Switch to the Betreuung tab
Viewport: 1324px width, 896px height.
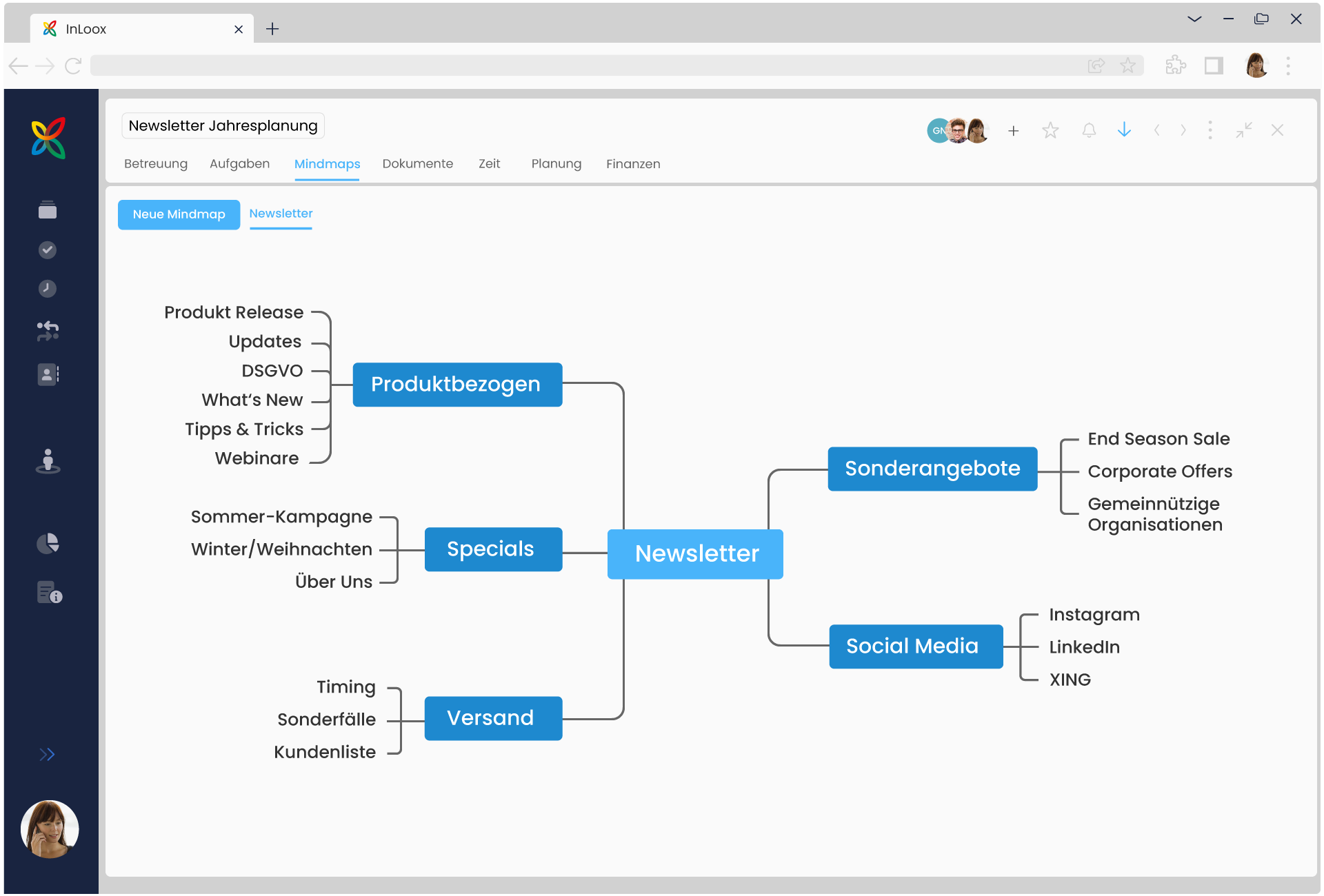pos(156,164)
